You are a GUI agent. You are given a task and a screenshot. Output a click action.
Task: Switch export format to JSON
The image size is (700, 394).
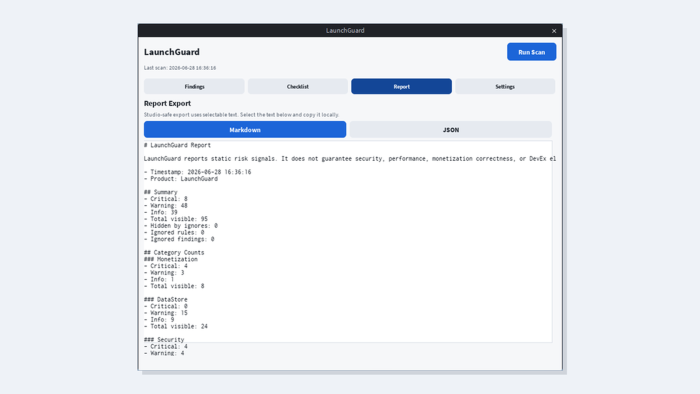[x=450, y=129]
